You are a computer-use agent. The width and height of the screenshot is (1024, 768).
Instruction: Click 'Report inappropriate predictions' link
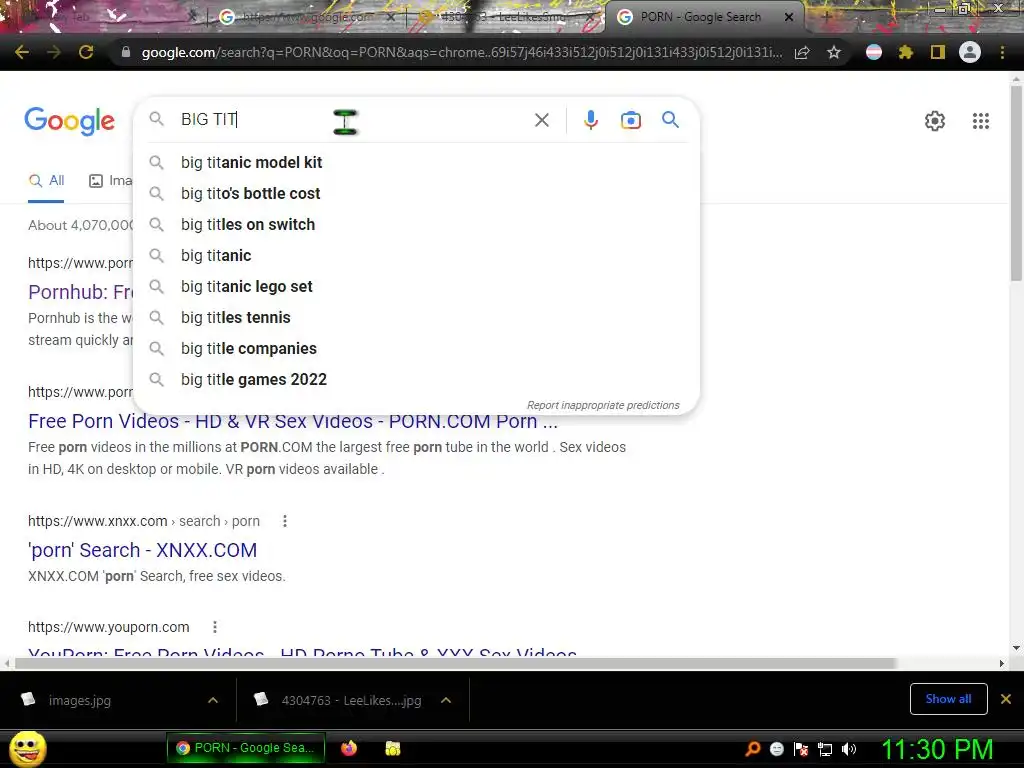pyautogui.click(x=603, y=406)
